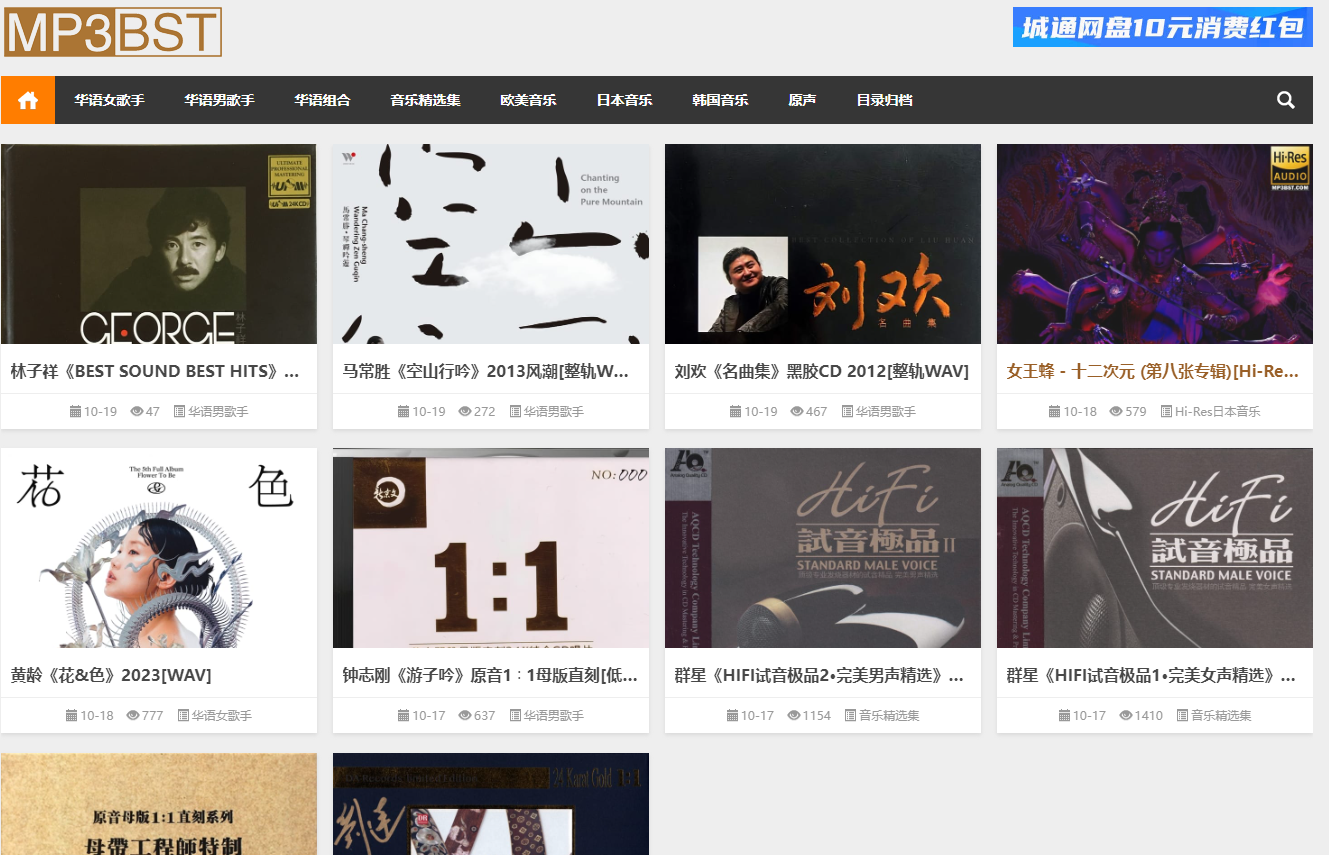The image size is (1329, 855).
Task: Click 10-17 date on 钟志刚 card
Action: (x=429, y=715)
